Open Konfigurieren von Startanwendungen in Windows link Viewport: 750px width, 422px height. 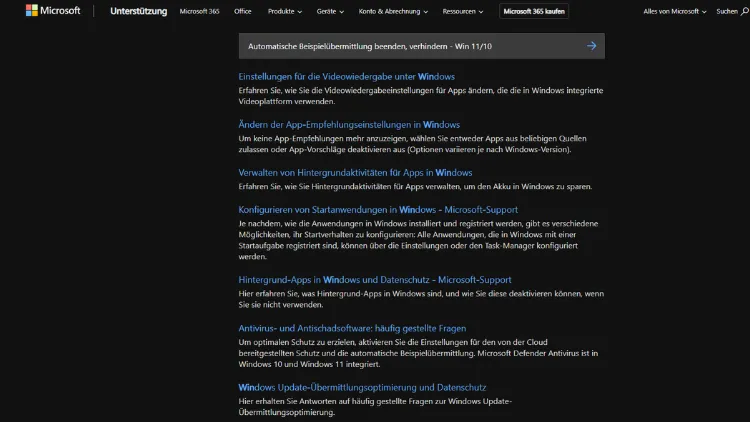click(378, 210)
